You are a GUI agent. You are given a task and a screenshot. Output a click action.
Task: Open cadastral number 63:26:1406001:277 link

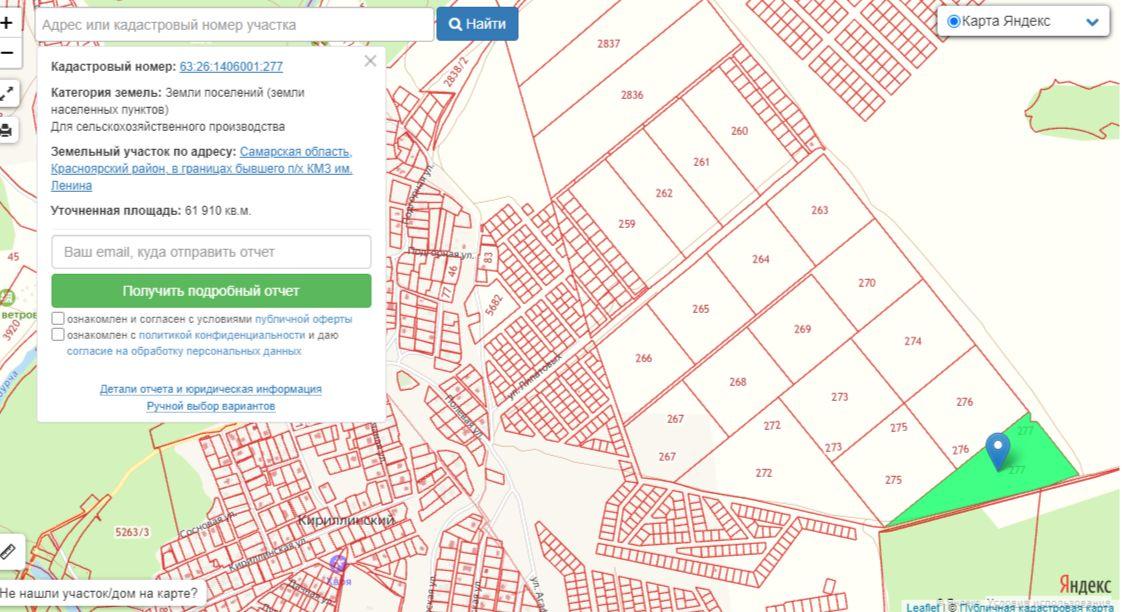coord(231,67)
